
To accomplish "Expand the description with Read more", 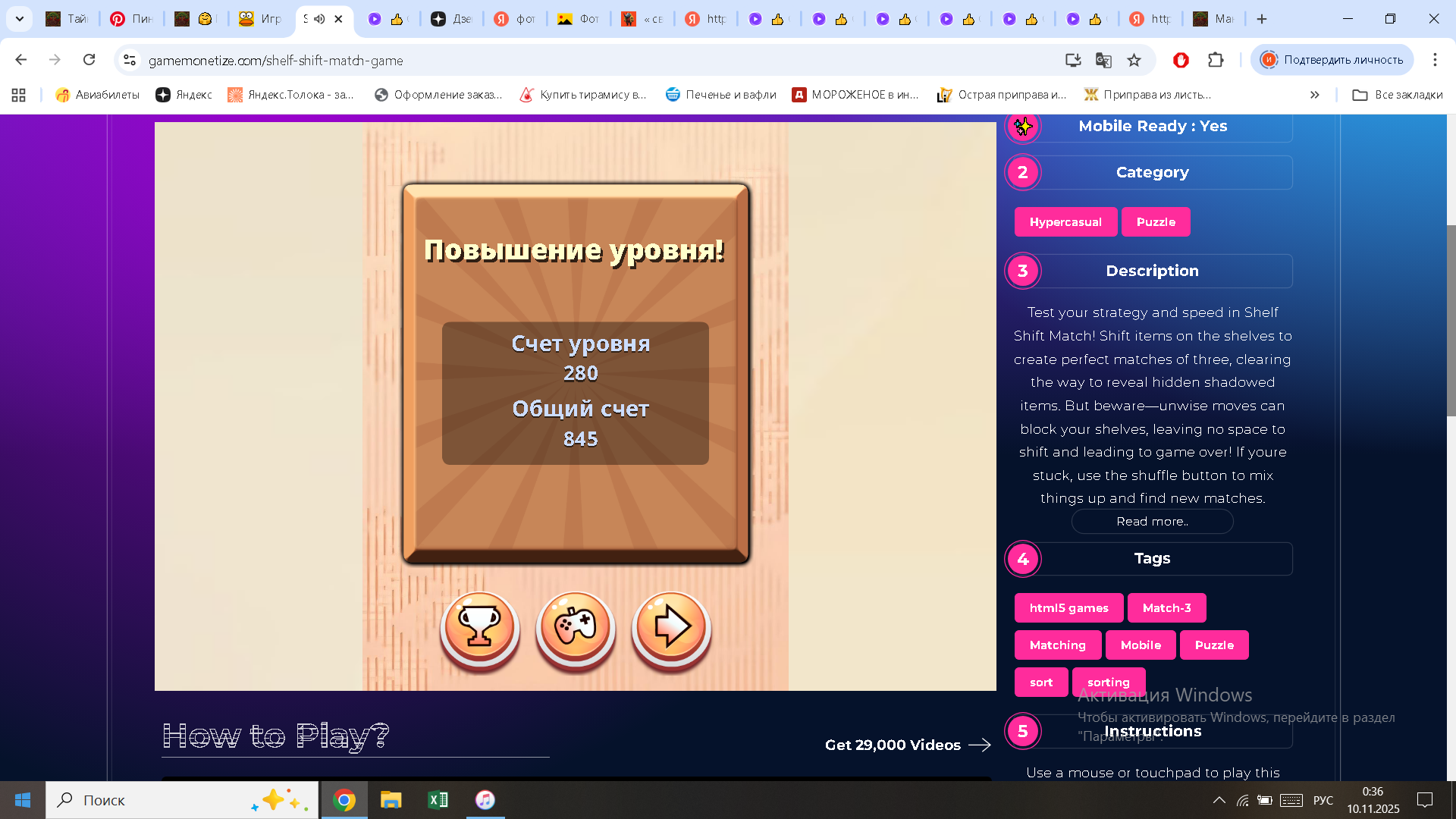I will coord(1151,521).
